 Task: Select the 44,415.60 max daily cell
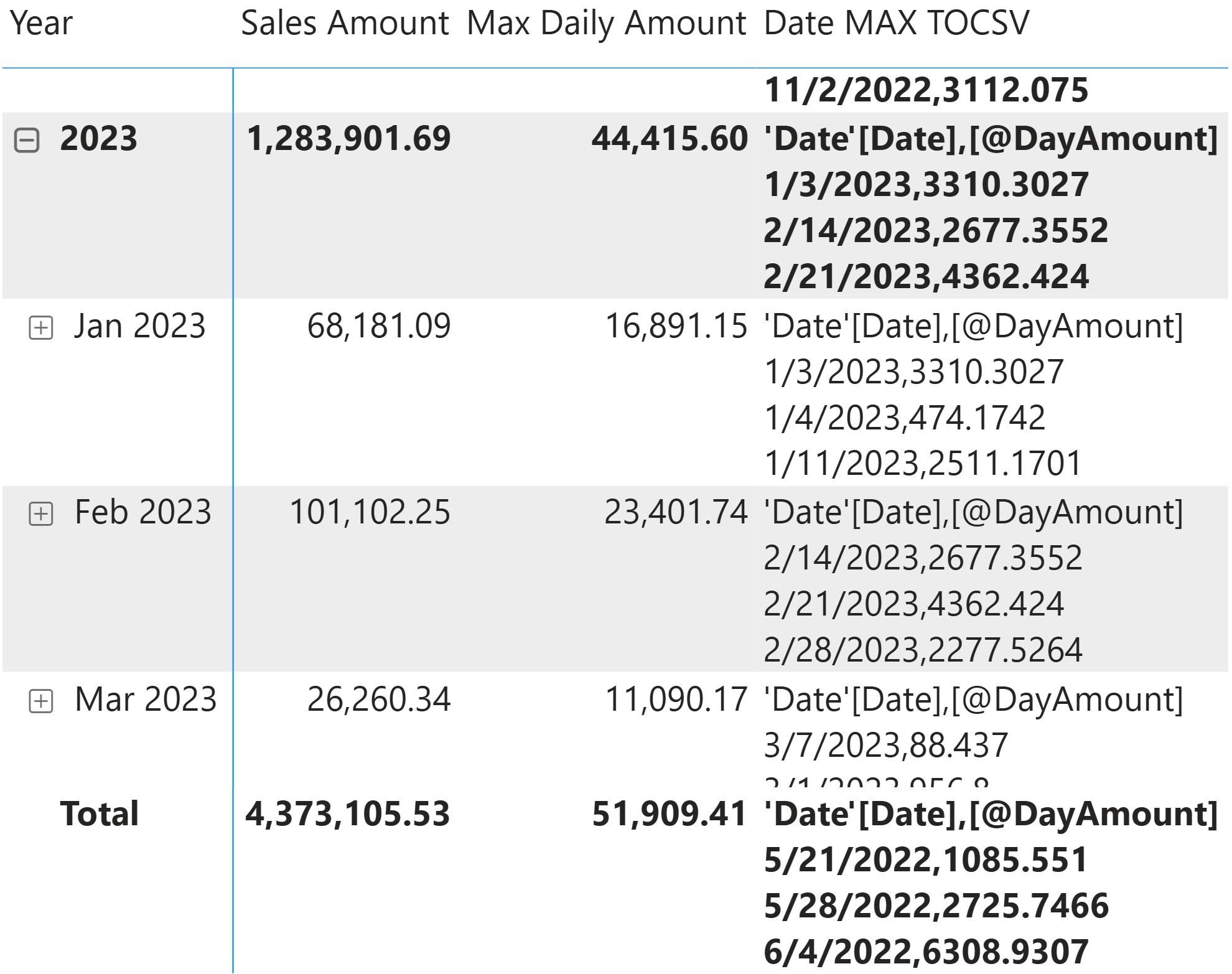coord(669,139)
